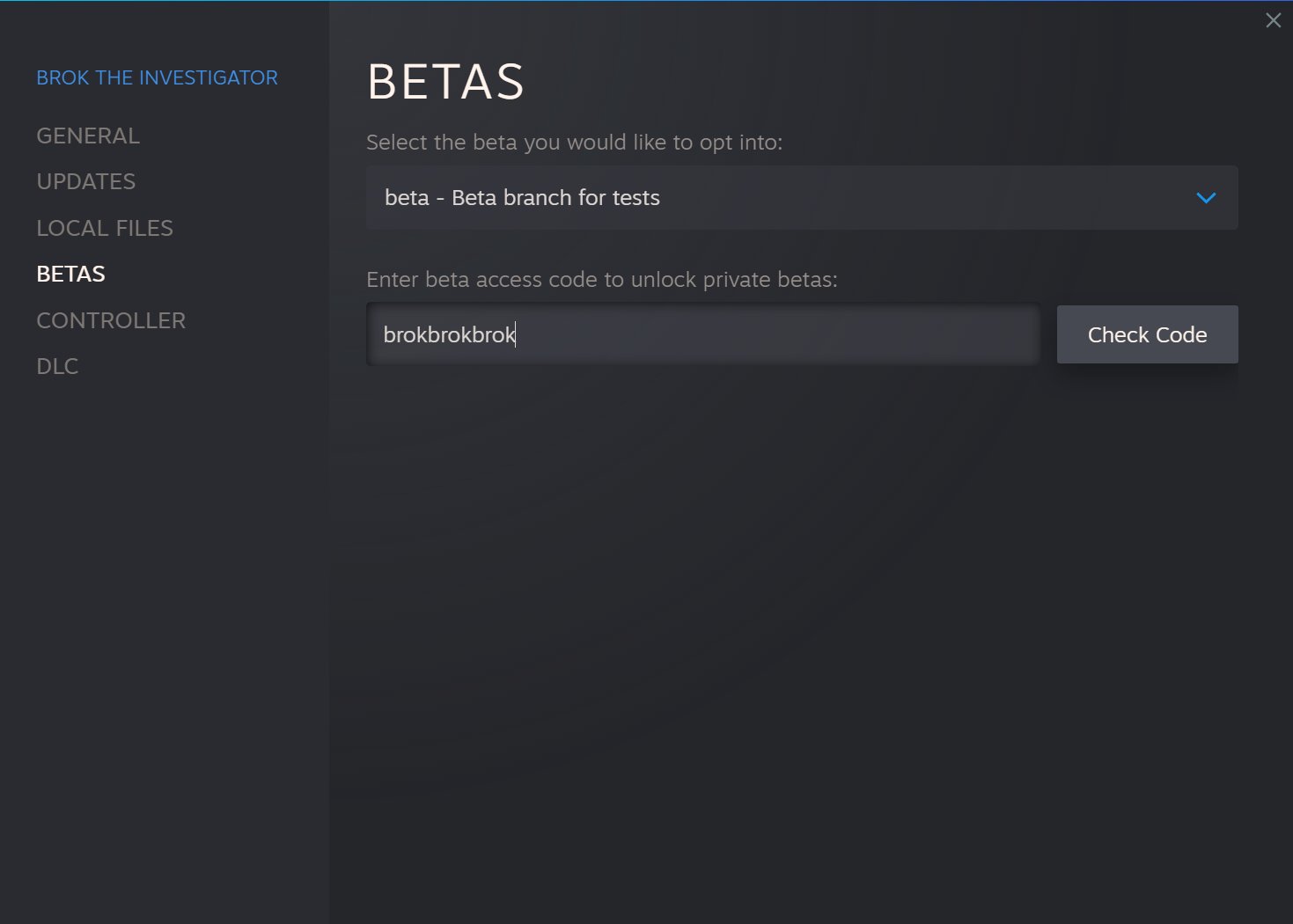Verify the private beta code with Check Code

click(1147, 334)
